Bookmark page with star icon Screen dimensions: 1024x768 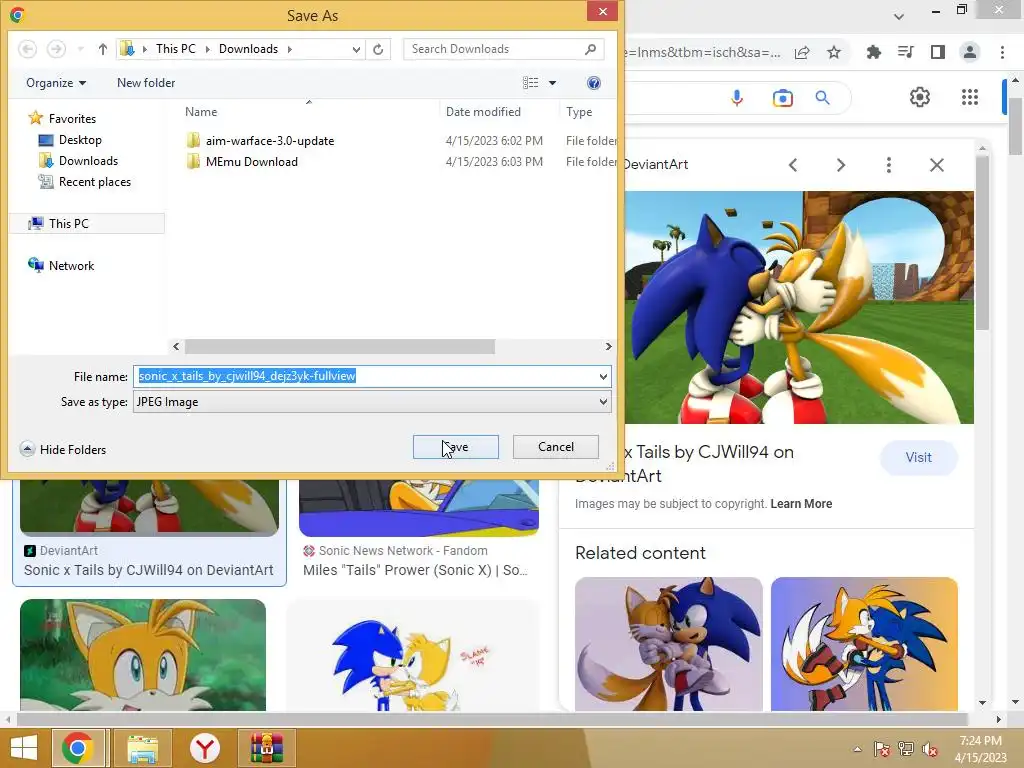(x=834, y=52)
